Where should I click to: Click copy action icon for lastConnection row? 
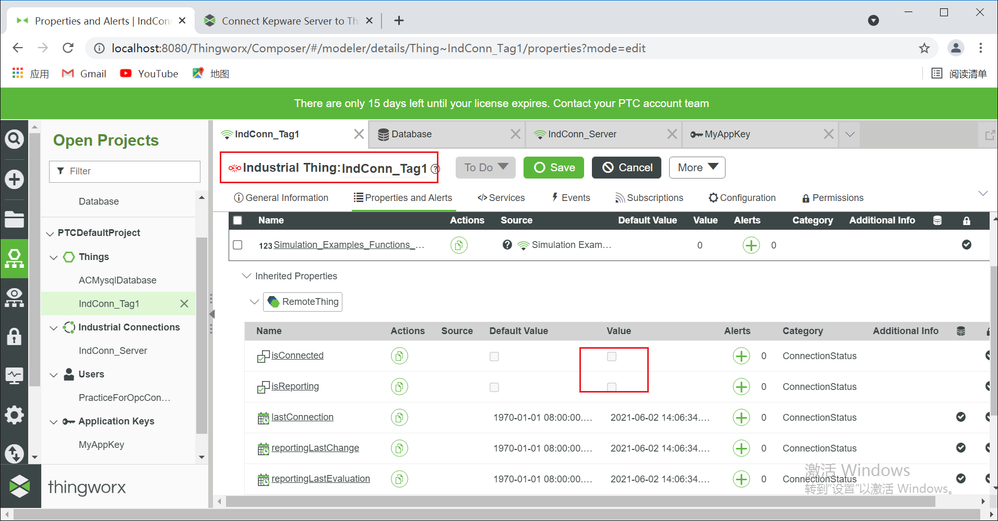pos(399,417)
